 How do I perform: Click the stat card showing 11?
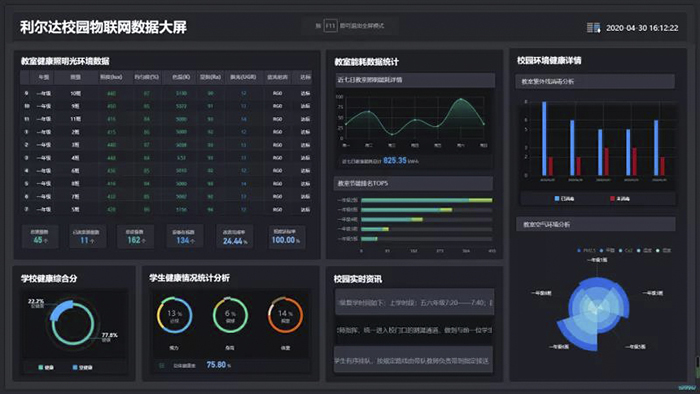pyautogui.click(x=88, y=236)
